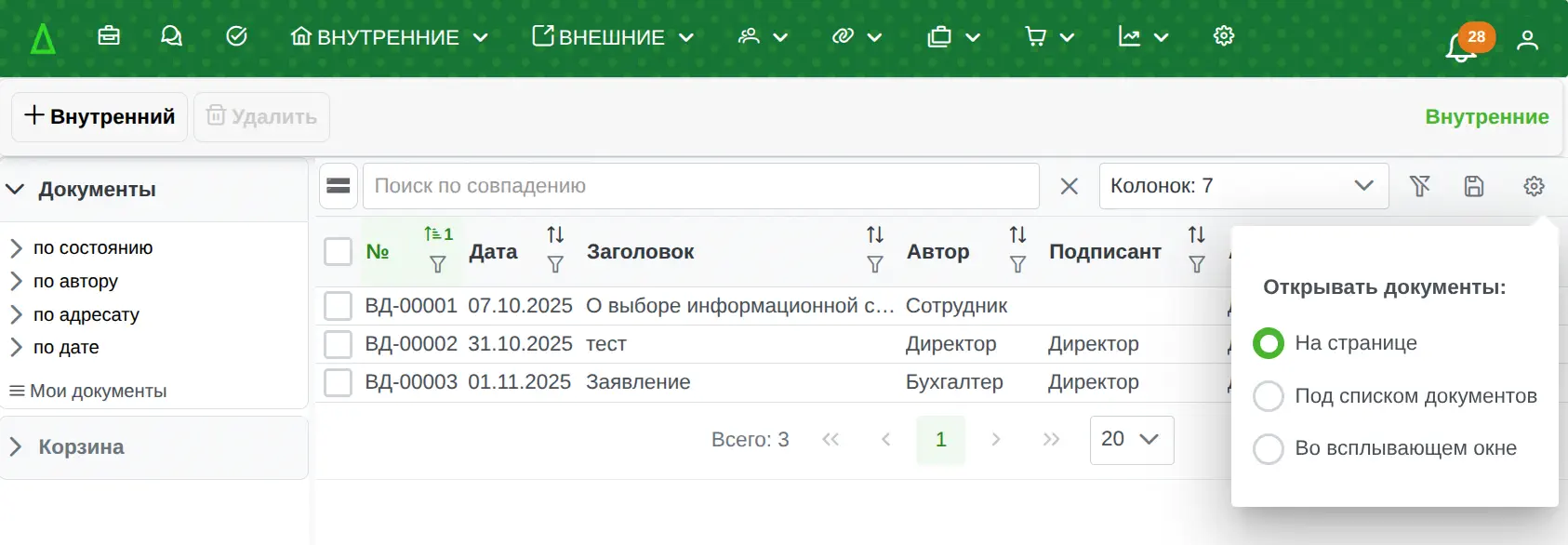This screenshot has height=545, width=1568.
Task: Click the notification bell icon
Action: (x=1461, y=46)
